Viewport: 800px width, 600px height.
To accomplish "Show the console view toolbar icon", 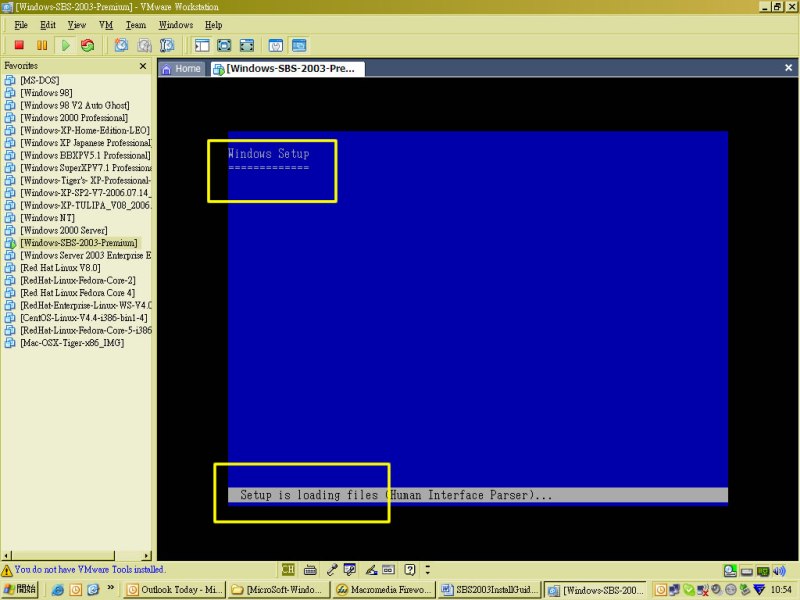I will pyautogui.click(x=299, y=45).
